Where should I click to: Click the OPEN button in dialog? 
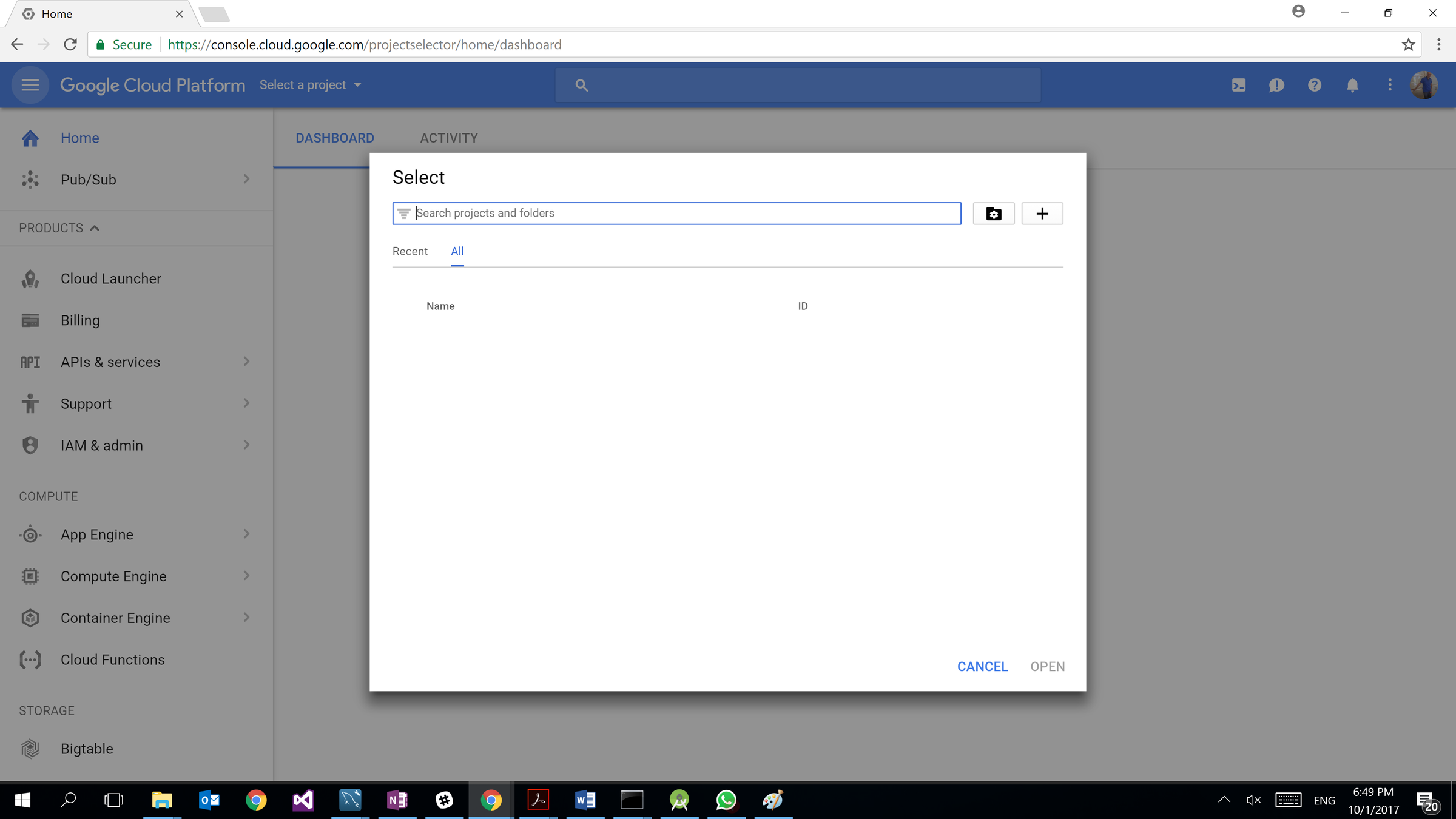1047,666
